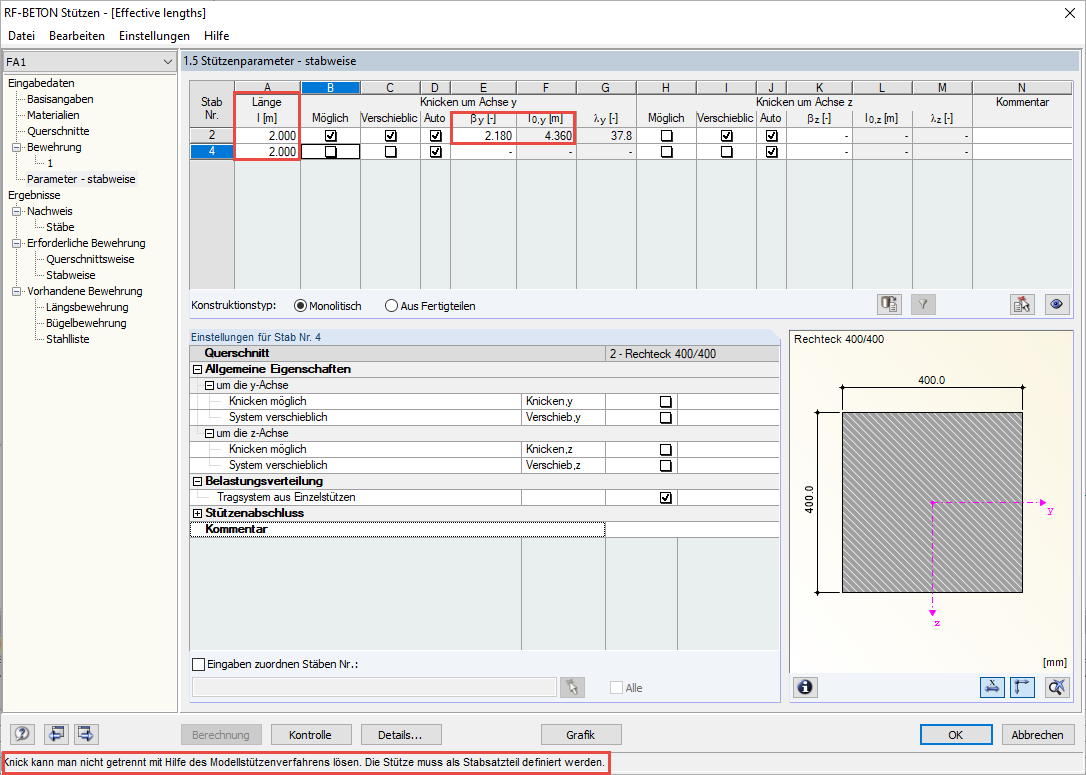Toggle Verschieblich y-axis for Stab 2

(x=391, y=136)
